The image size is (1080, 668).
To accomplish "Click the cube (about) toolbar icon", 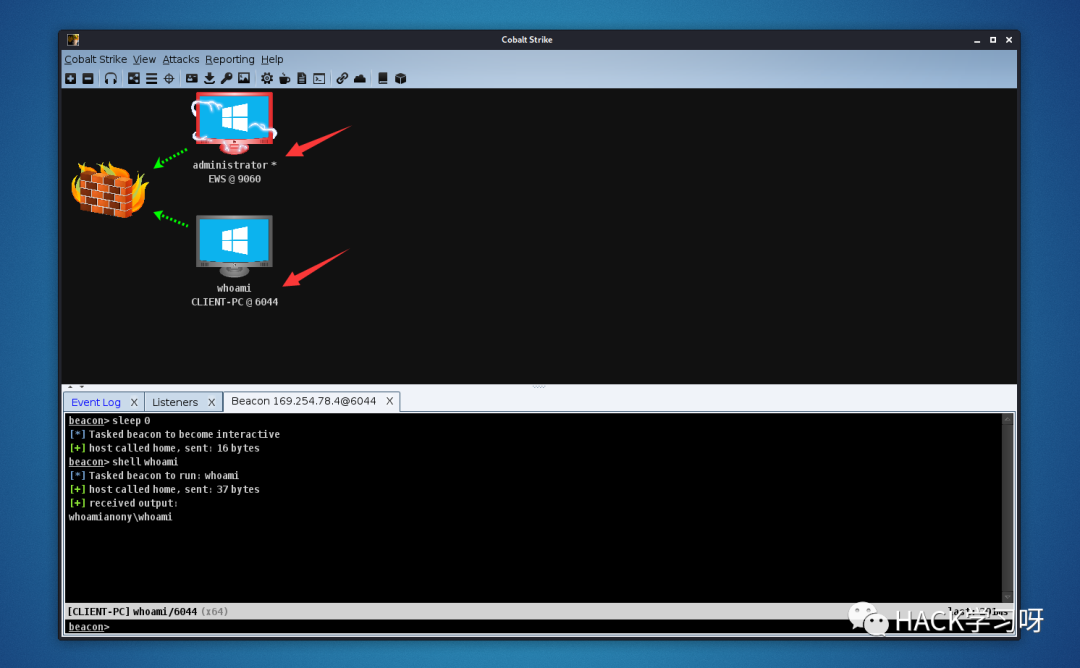I will point(400,79).
